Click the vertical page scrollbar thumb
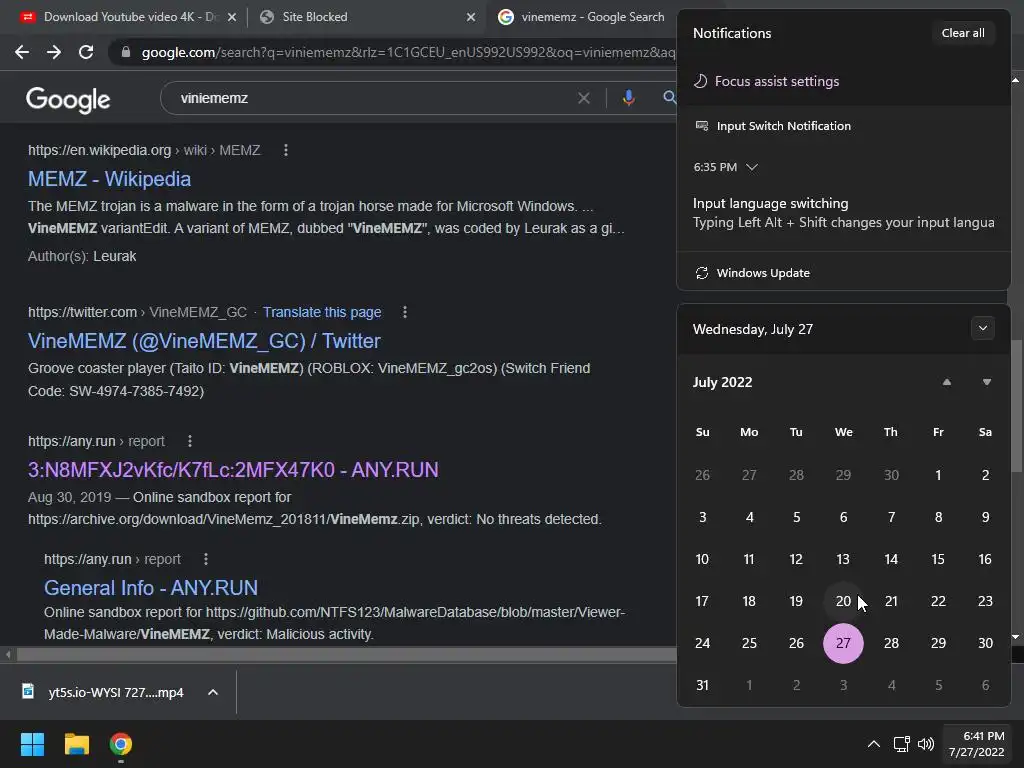This screenshot has width=1024, height=768. 1017,405
